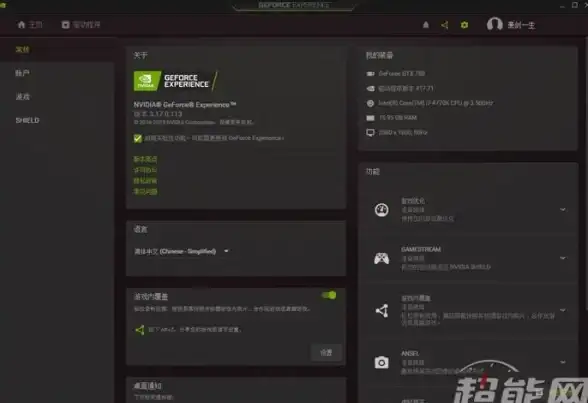588x403 pixels.
Task: Open the user profile avatar
Action: [494, 25]
